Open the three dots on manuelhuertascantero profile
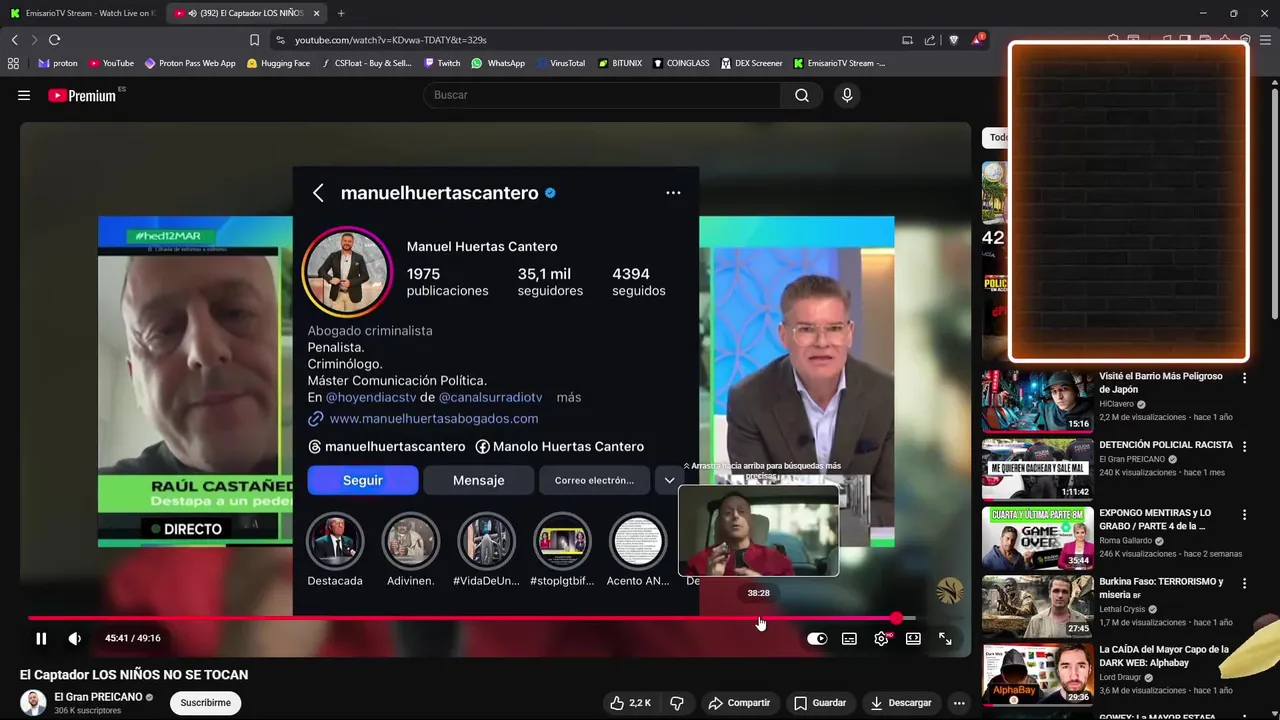This screenshot has height=720, width=1280. point(673,193)
